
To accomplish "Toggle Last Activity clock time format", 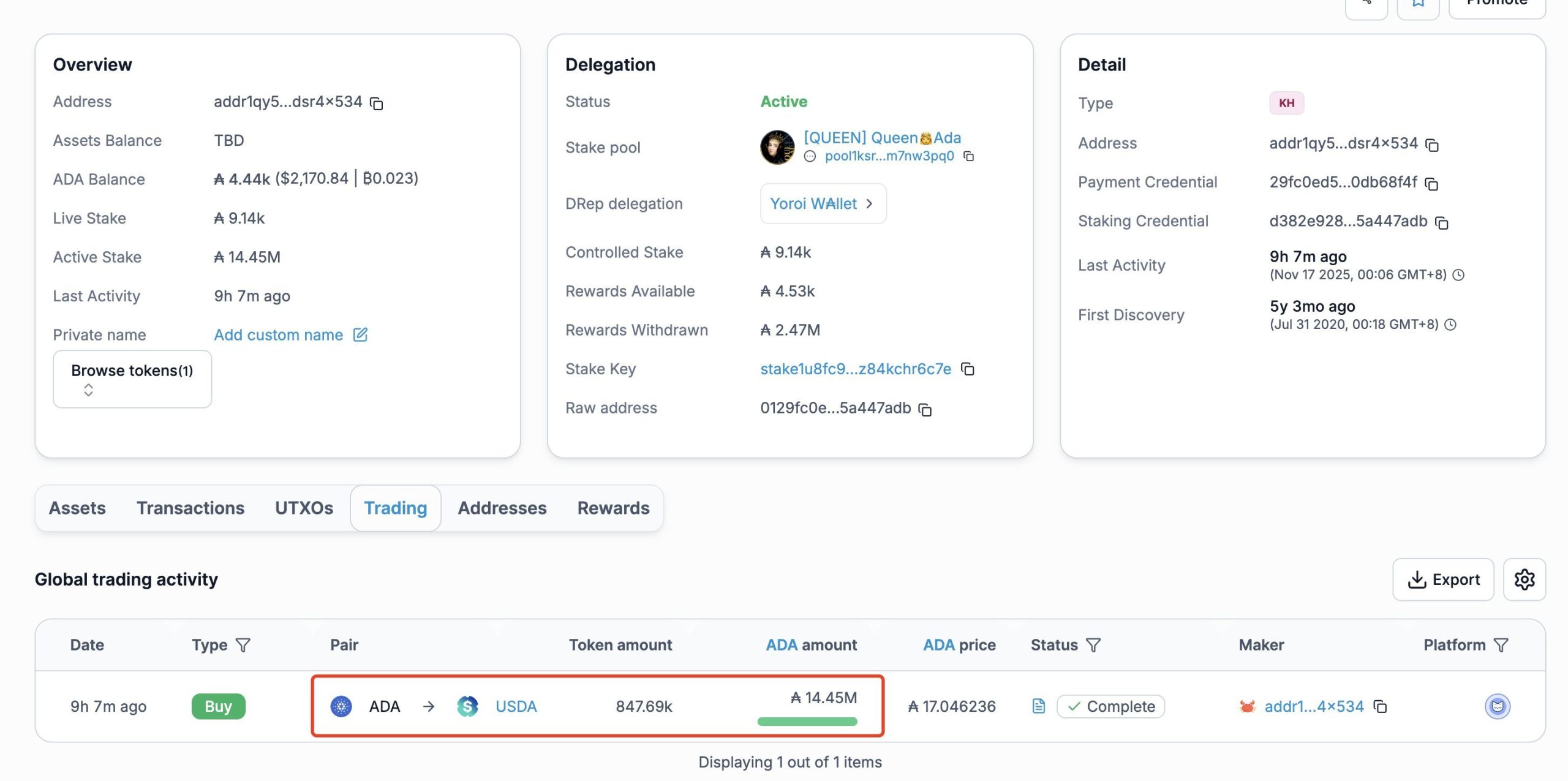I will pos(1459,275).
